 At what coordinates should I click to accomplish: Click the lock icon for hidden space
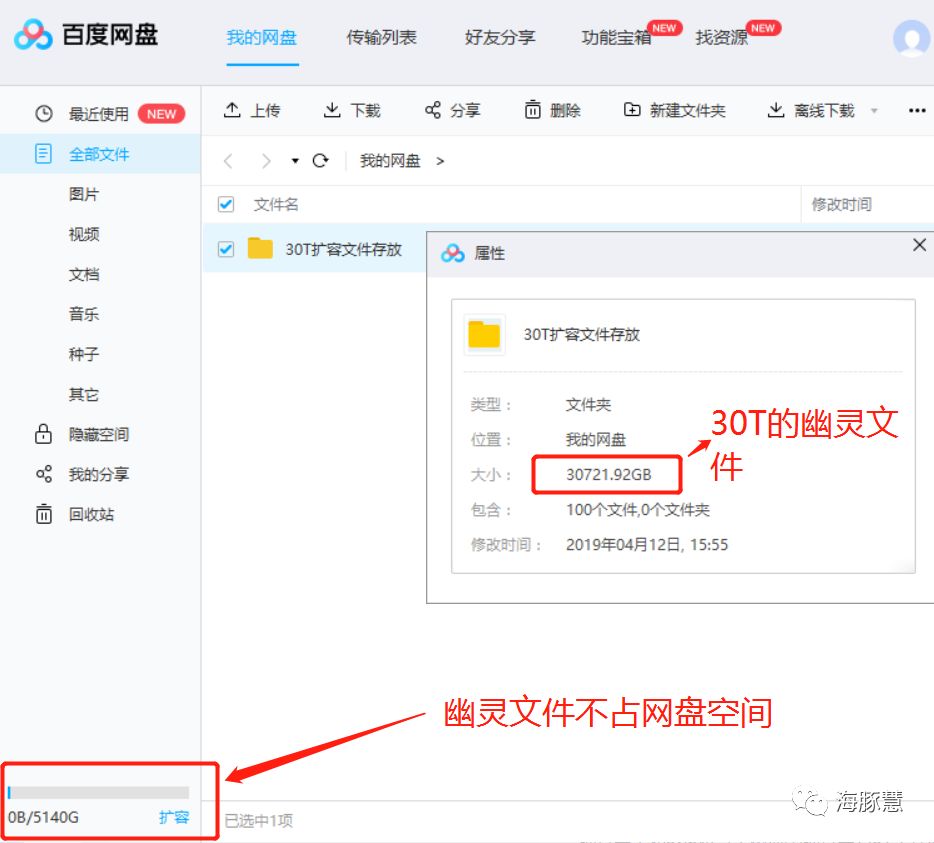43,434
